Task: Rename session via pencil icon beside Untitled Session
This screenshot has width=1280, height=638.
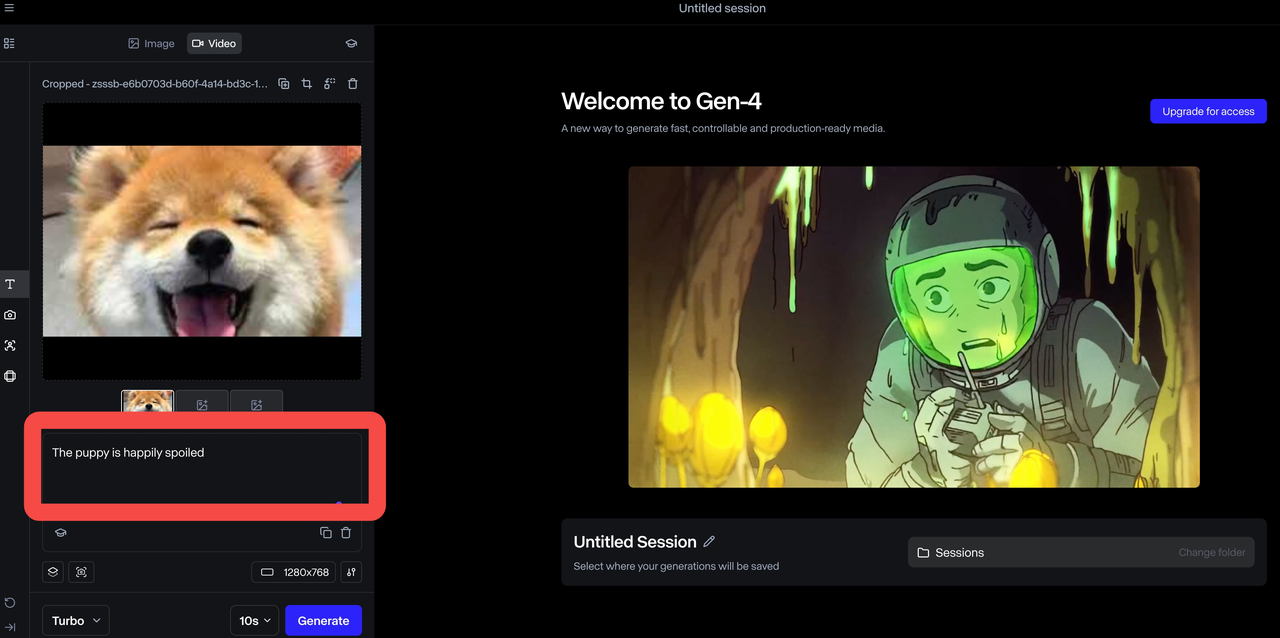Action: click(709, 541)
